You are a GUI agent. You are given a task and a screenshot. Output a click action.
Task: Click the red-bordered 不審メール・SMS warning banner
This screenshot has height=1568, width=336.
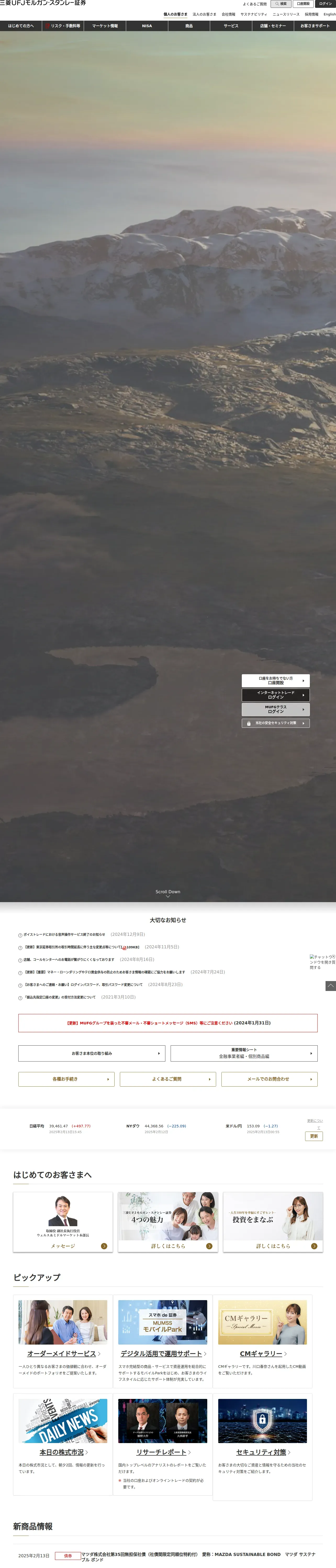pyautogui.click(x=168, y=1023)
